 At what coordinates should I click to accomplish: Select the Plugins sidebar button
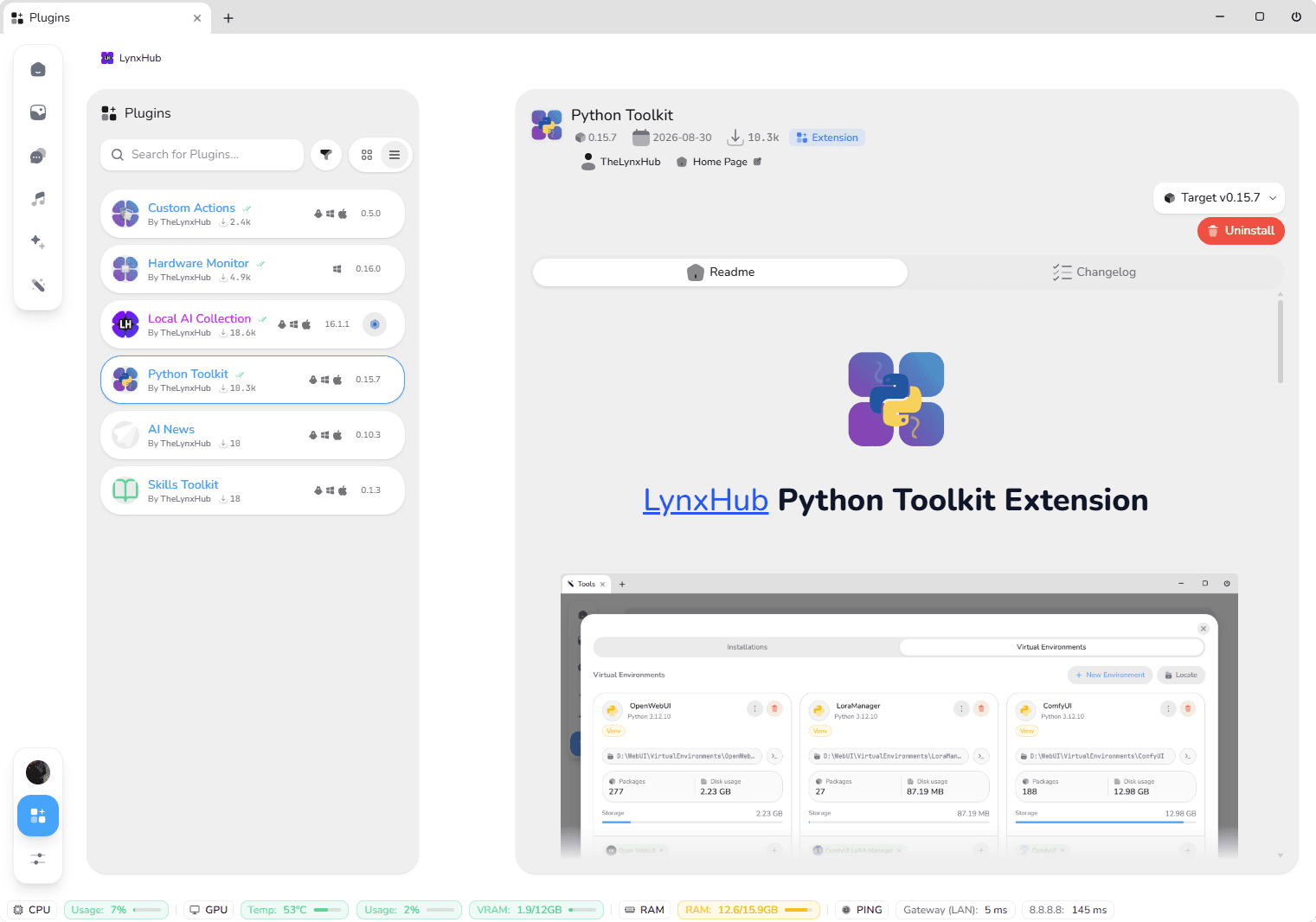click(38, 816)
